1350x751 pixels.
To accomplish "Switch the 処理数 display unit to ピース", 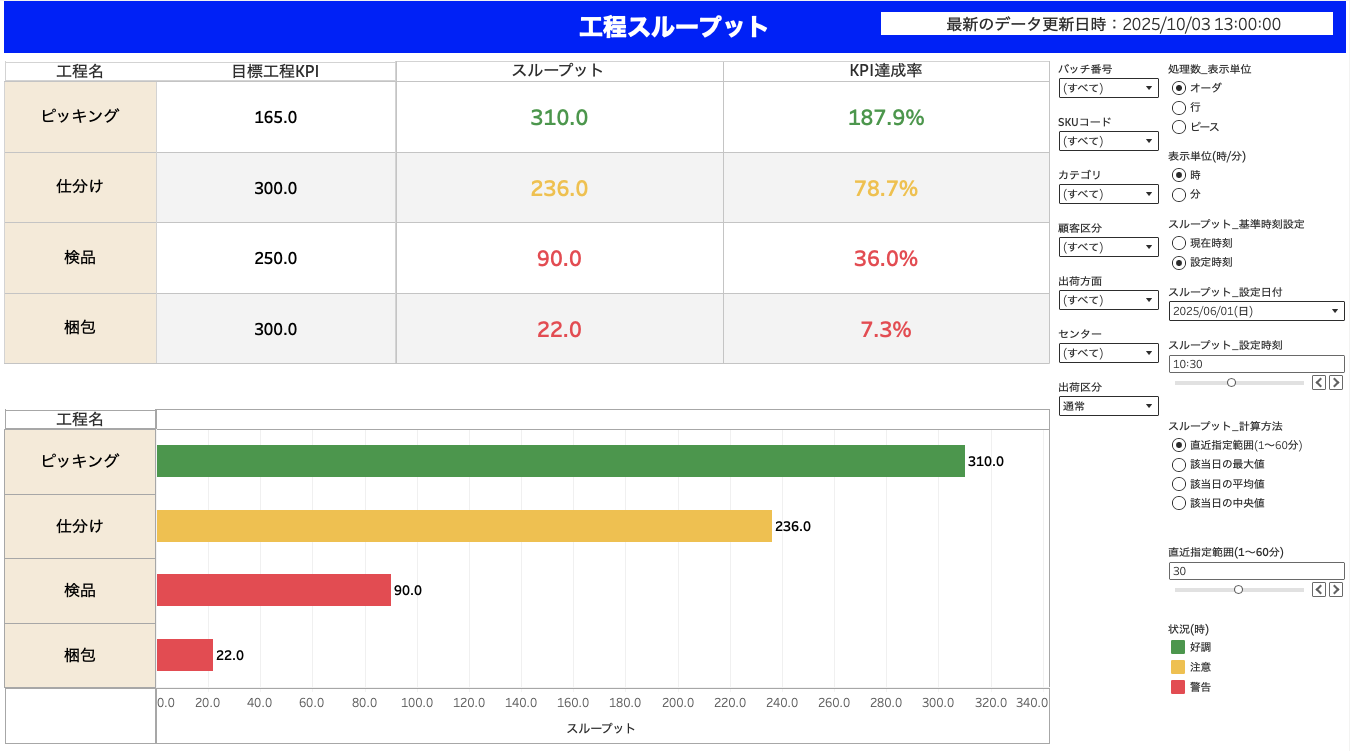I will [1179, 127].
